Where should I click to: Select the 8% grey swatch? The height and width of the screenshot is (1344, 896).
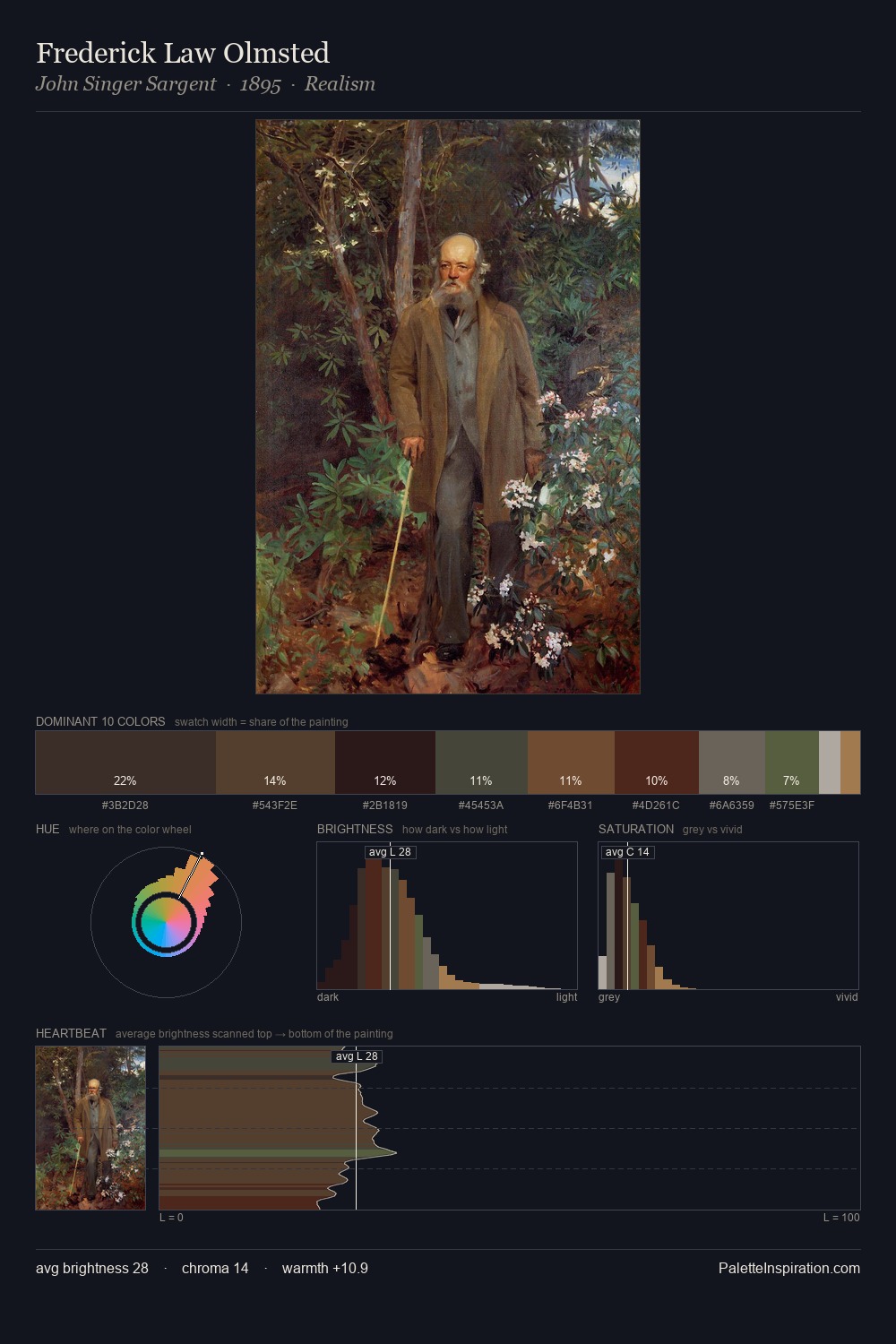(732, 762)
